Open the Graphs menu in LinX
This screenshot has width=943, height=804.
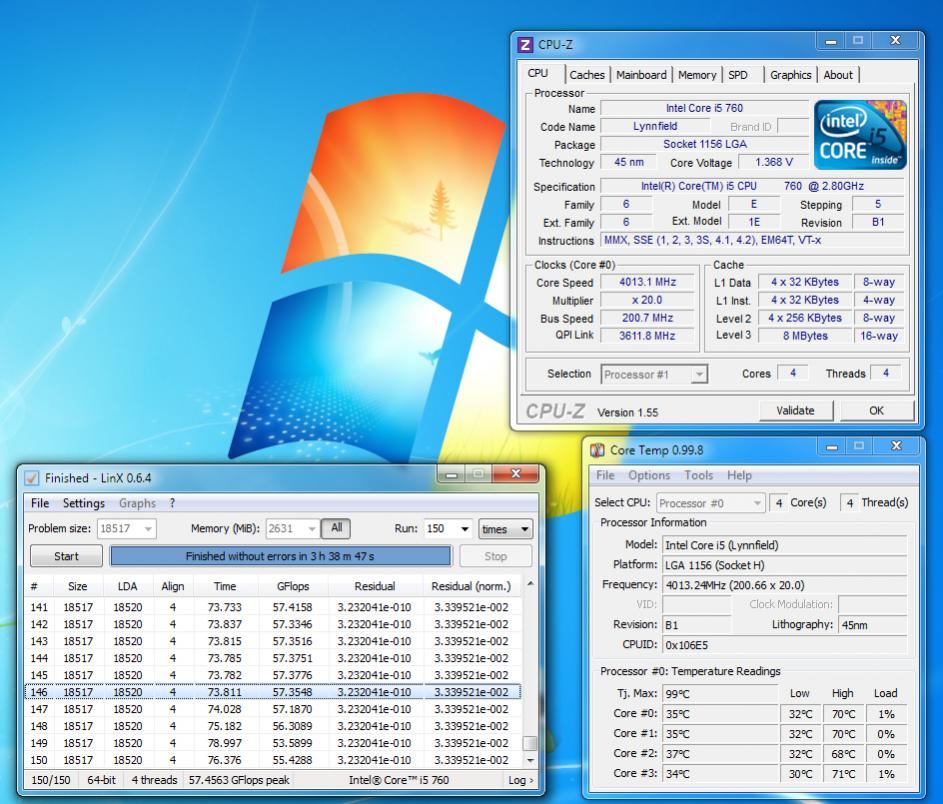[137, 503]
